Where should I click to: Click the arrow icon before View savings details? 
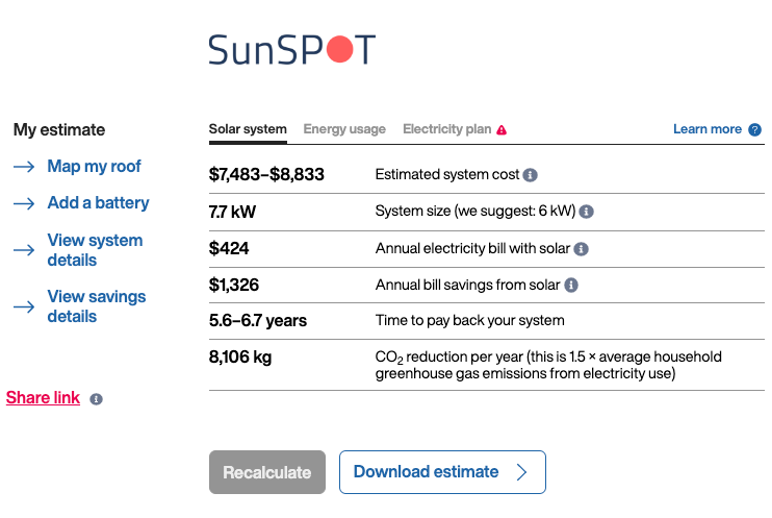(x=24, y=307)
